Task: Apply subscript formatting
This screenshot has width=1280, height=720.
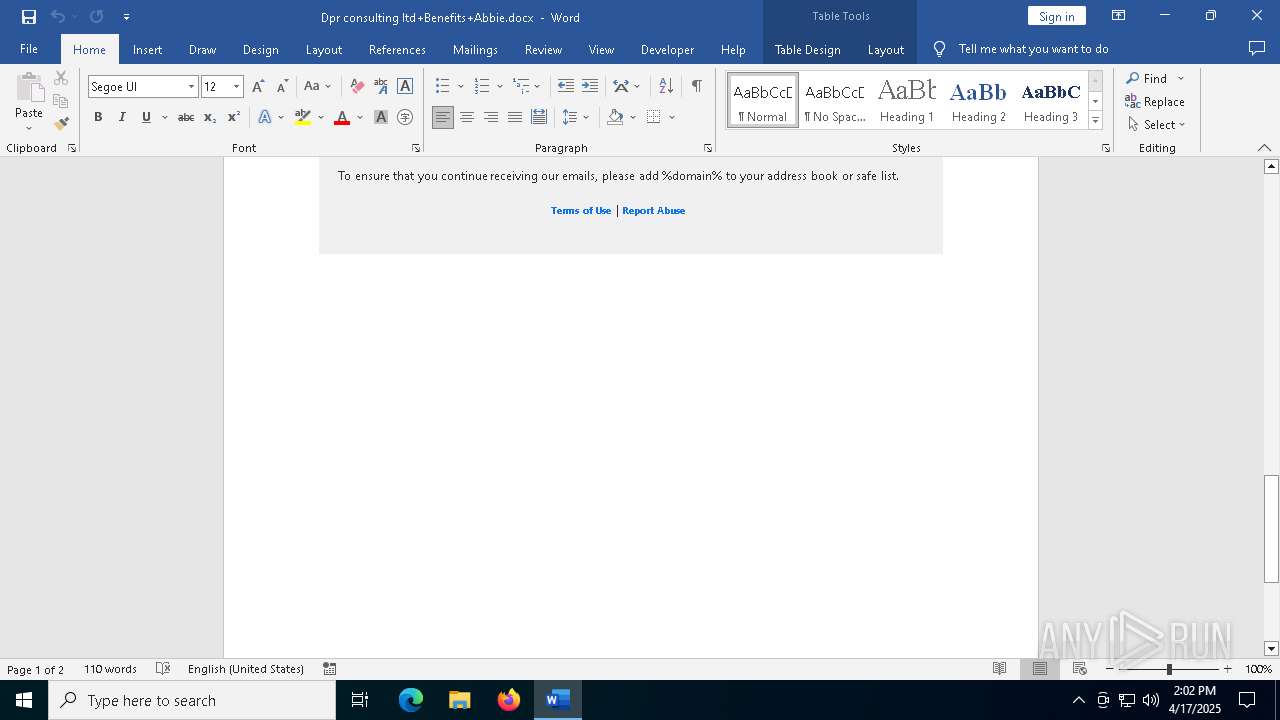Action: [x=210, y=117]
